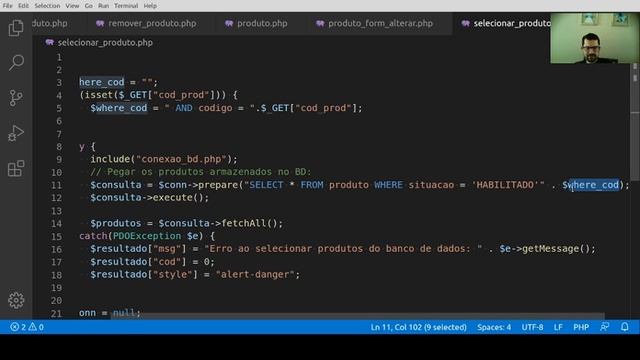Change indentation via Spaces: 4

coord(494,327)
